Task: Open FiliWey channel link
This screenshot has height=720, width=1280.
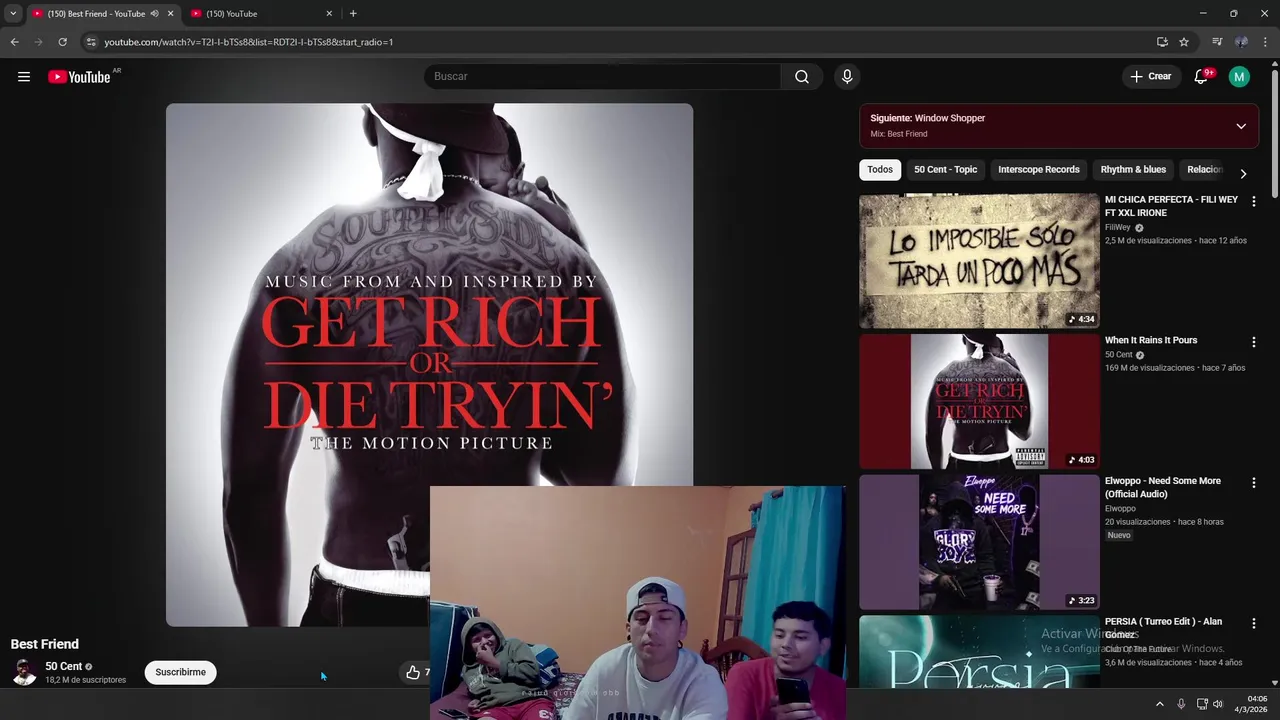Action: [1118, 228]
